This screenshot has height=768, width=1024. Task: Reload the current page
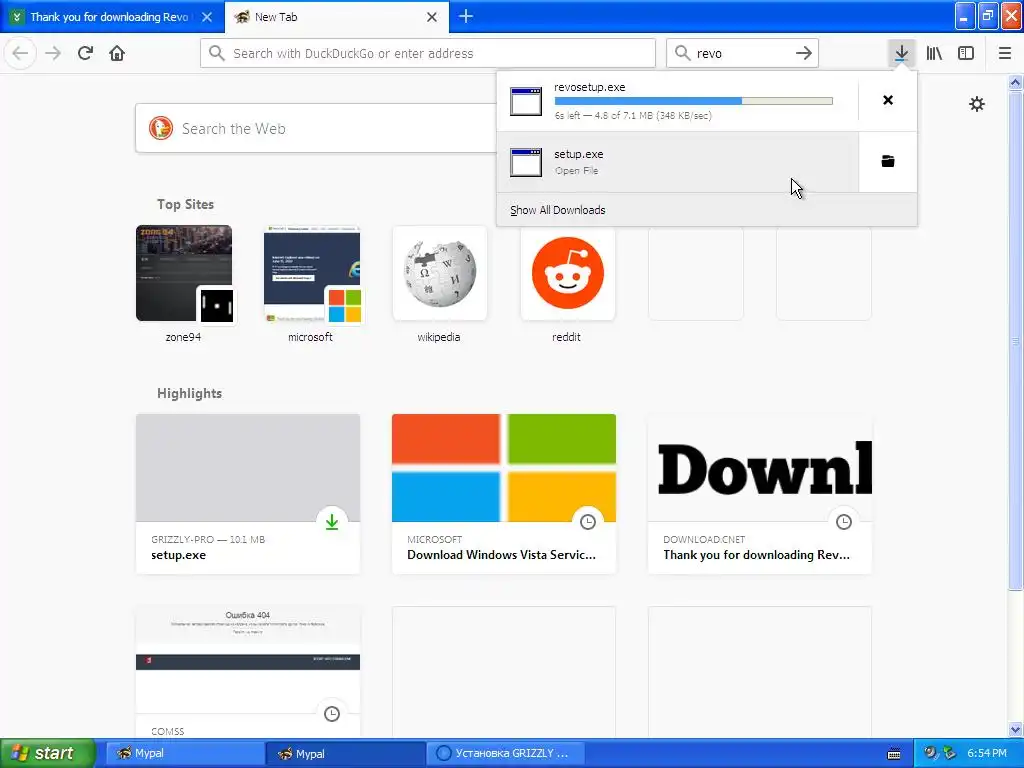coord(85,53)
